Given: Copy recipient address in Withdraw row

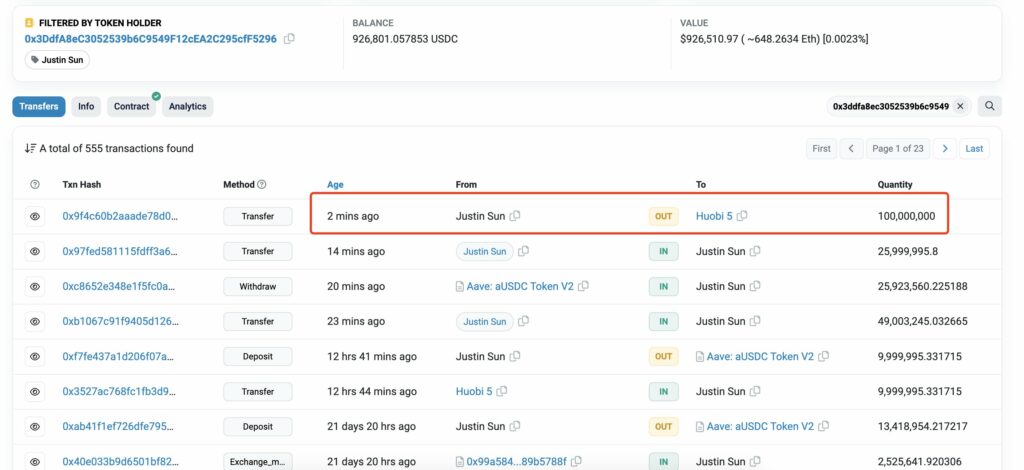Looking at the screenshot, I should (755, 286).
